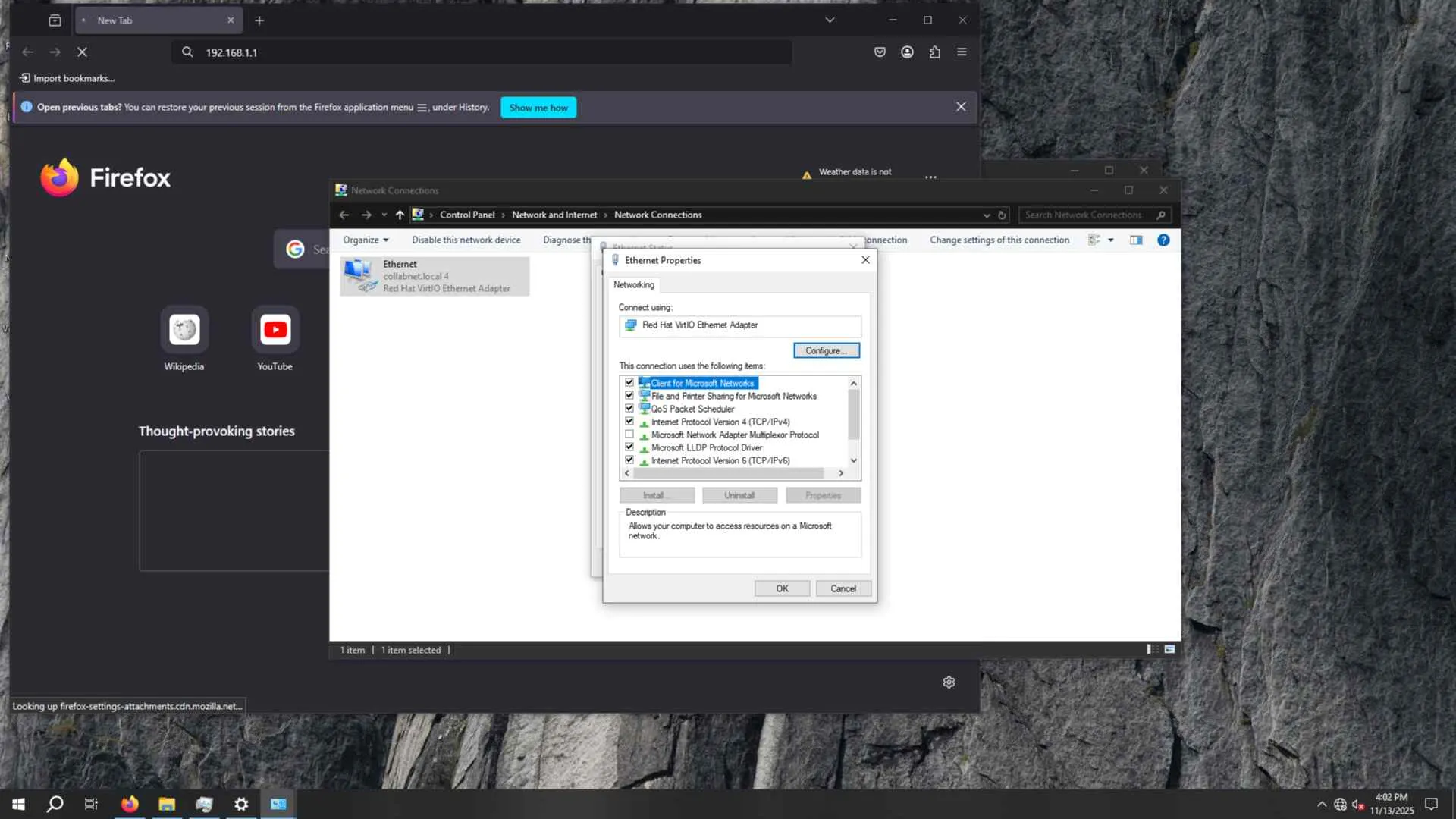Image resolution: width=1456 pixels, height=819 pixels.
Task: Click Disable this network device
Action: click(x=466, y=240)
